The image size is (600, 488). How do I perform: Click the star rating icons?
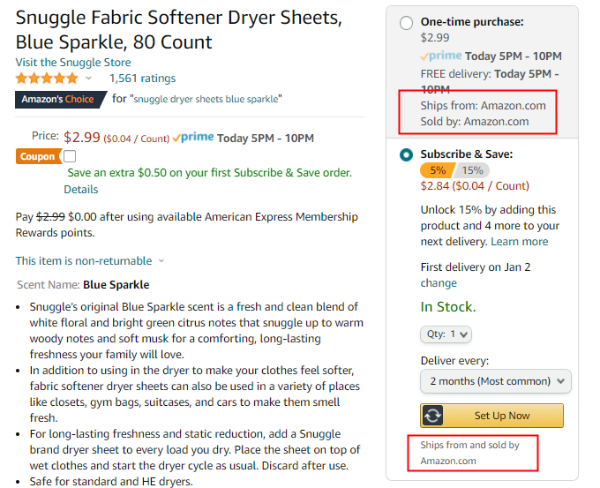(46, 78)
